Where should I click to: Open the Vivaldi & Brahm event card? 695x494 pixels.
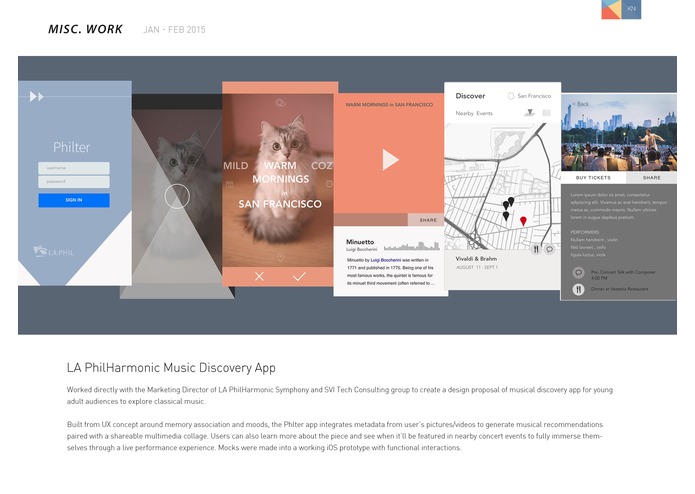coord(502,268)
